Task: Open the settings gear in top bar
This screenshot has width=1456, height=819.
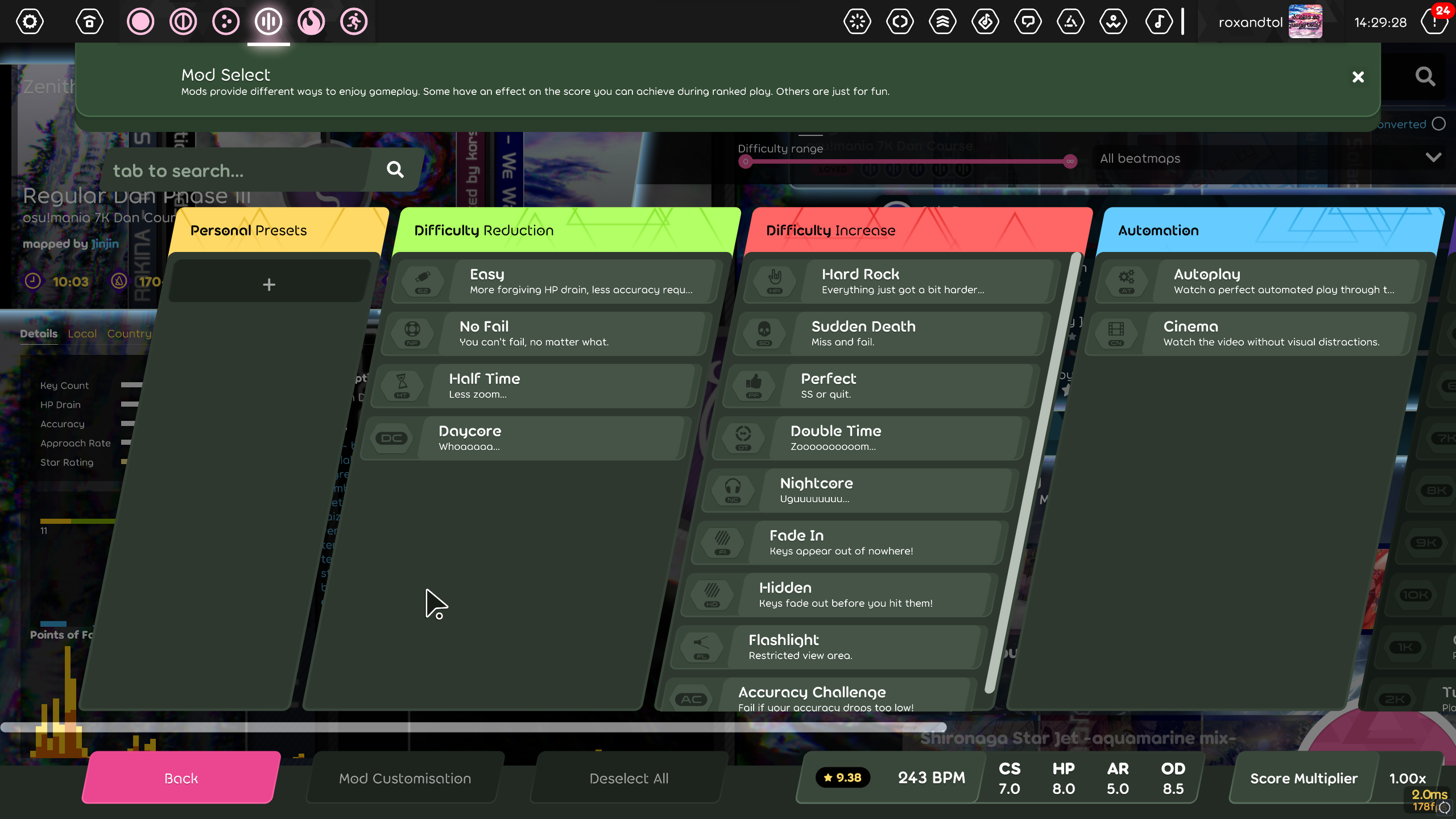Action: tap(30, 22)
